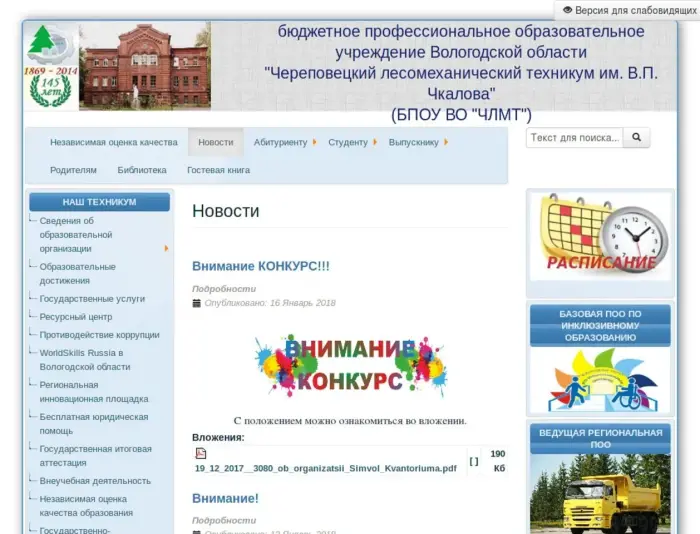The height and width of the screenshot is (534, 700).
Task: Open Государственные услуги in sidebar
Action: [92, 299]
